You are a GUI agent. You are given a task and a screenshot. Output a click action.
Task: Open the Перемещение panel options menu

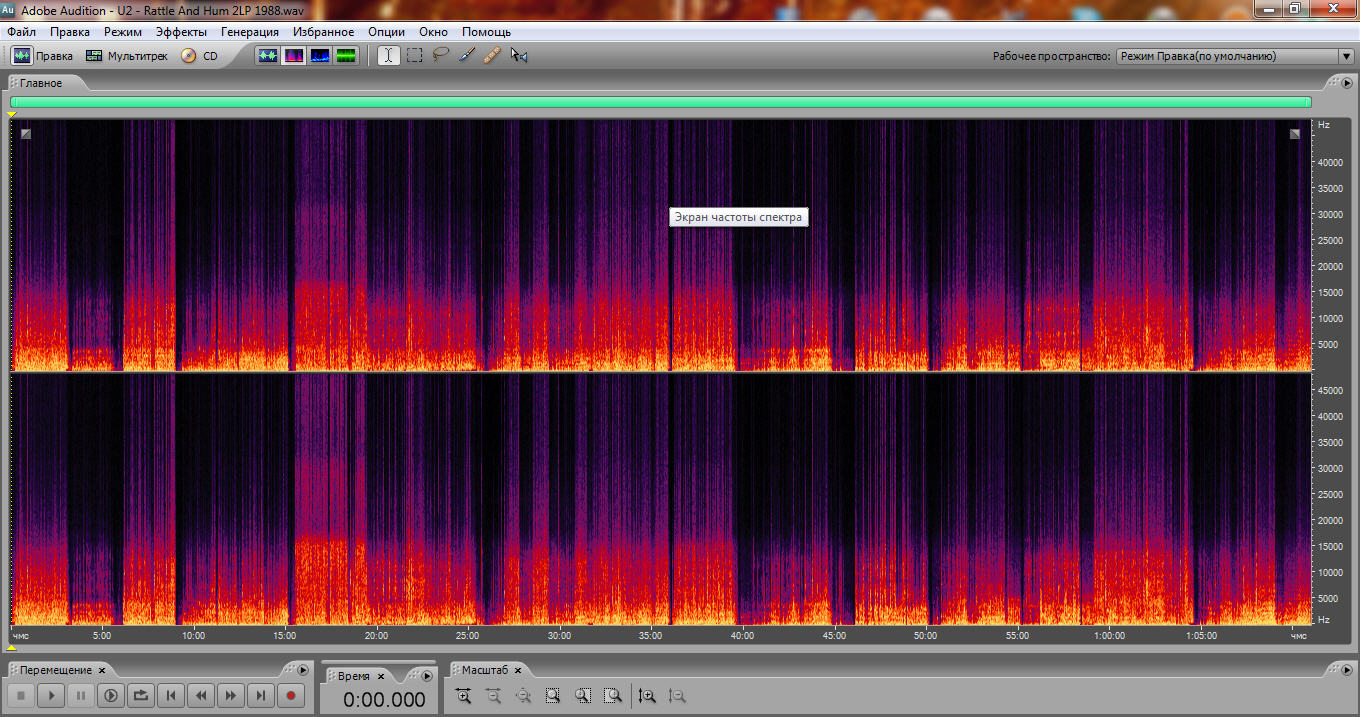pos(303,670)
